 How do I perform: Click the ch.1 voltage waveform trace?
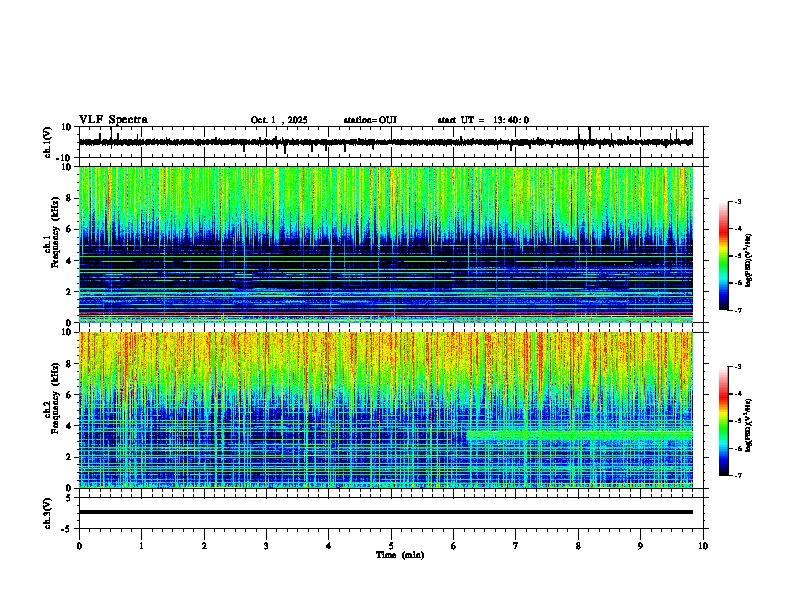tap(386, 142)
